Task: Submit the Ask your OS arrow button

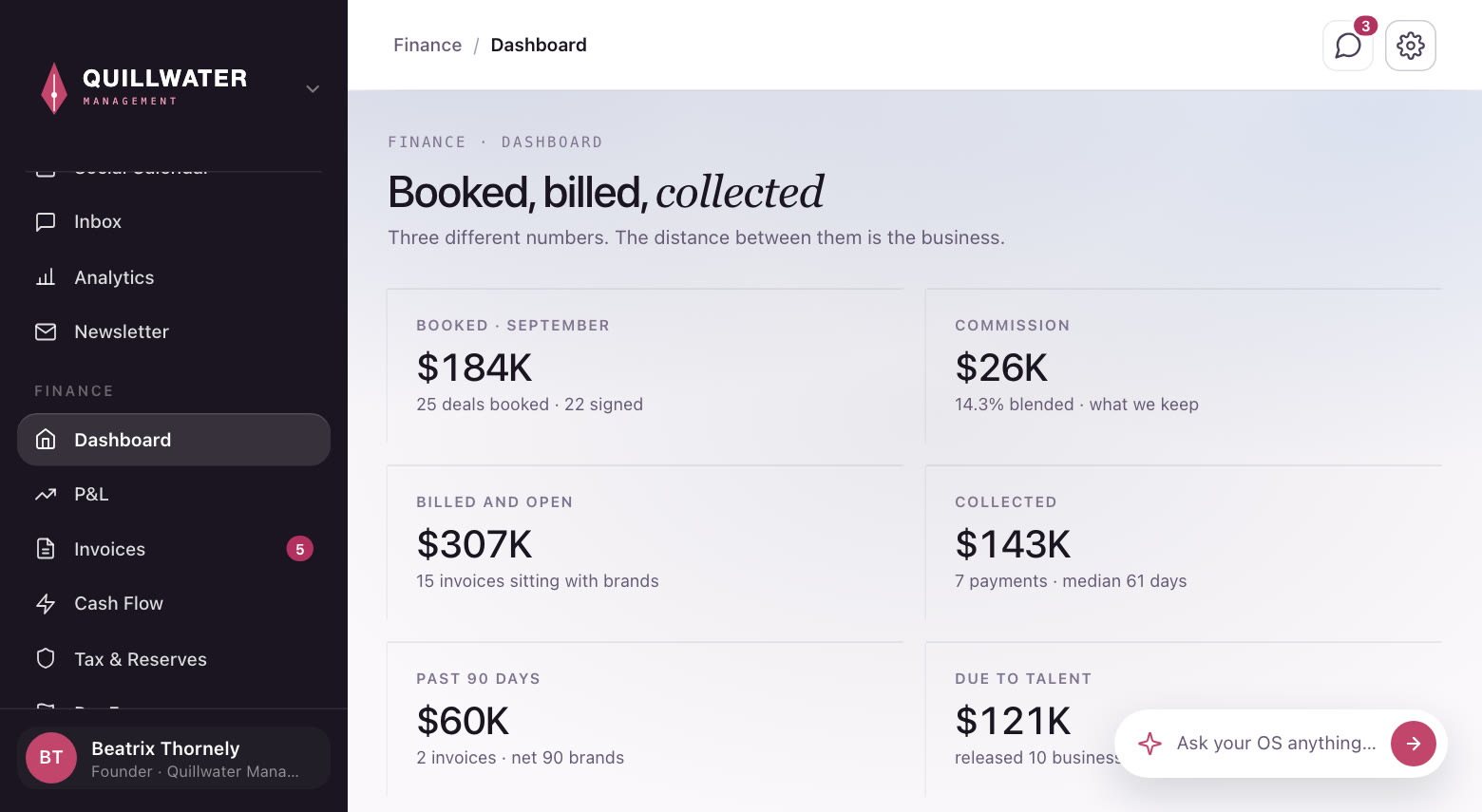Action: 1414,744
